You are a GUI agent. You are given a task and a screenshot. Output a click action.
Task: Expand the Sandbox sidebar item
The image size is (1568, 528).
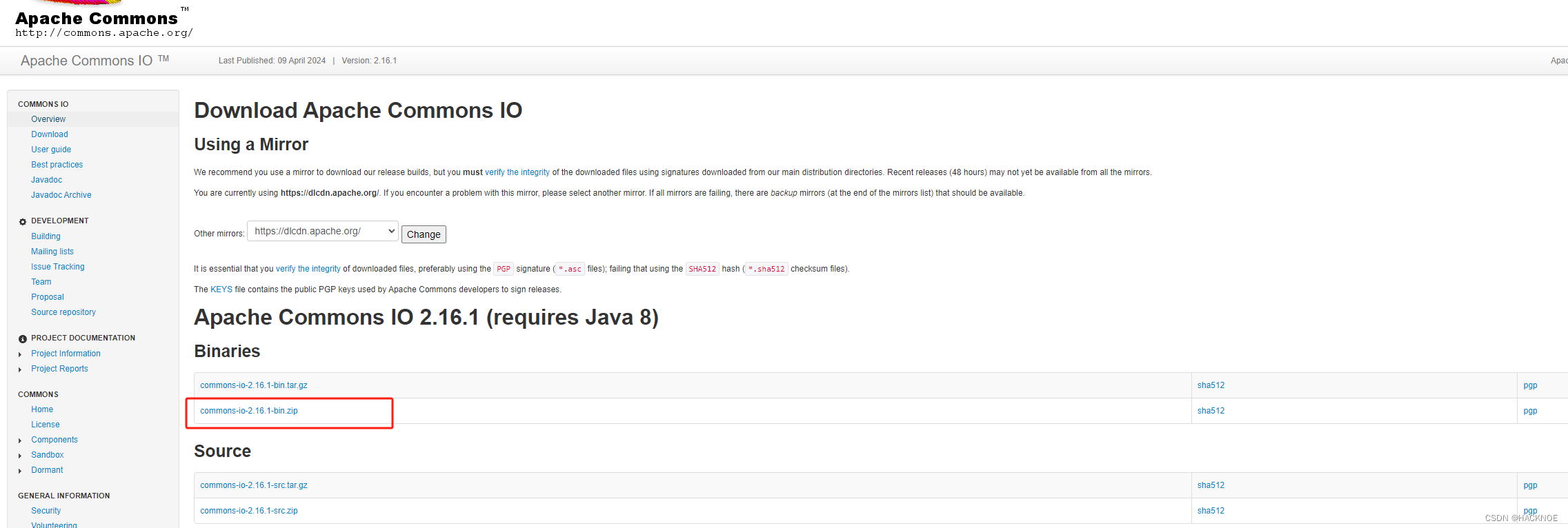pyautogui.click(x=20, y=456)
